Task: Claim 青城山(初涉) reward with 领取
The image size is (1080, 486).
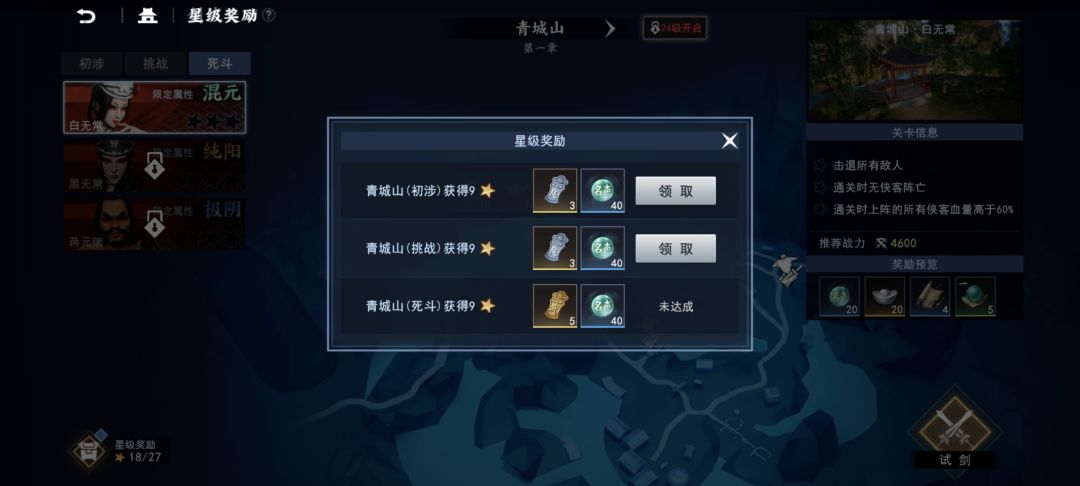Action: tap(675, 191)
